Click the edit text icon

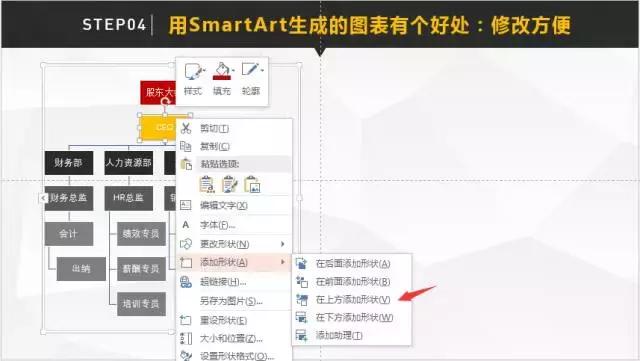point(186,205)
